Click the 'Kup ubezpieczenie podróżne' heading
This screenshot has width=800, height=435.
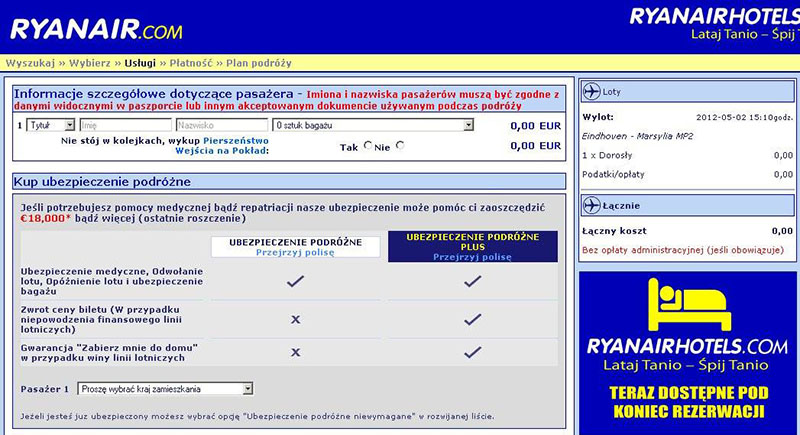pyautogui.click(x=102, y=182)
